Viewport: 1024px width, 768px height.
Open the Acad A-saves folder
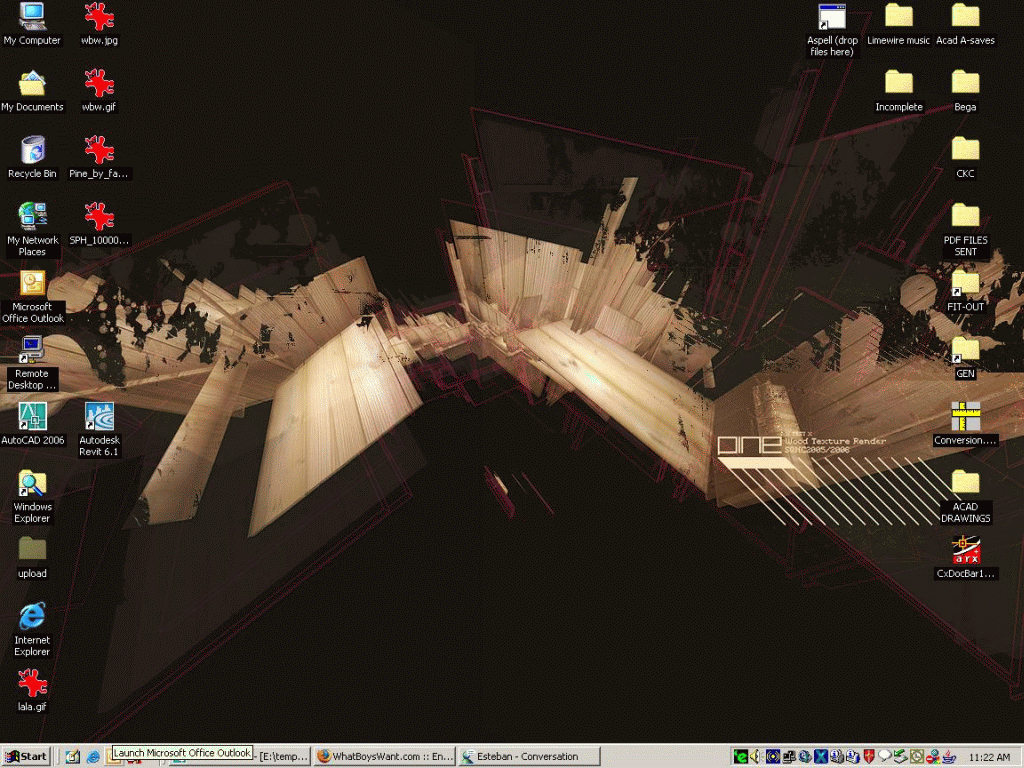[965, 24]
